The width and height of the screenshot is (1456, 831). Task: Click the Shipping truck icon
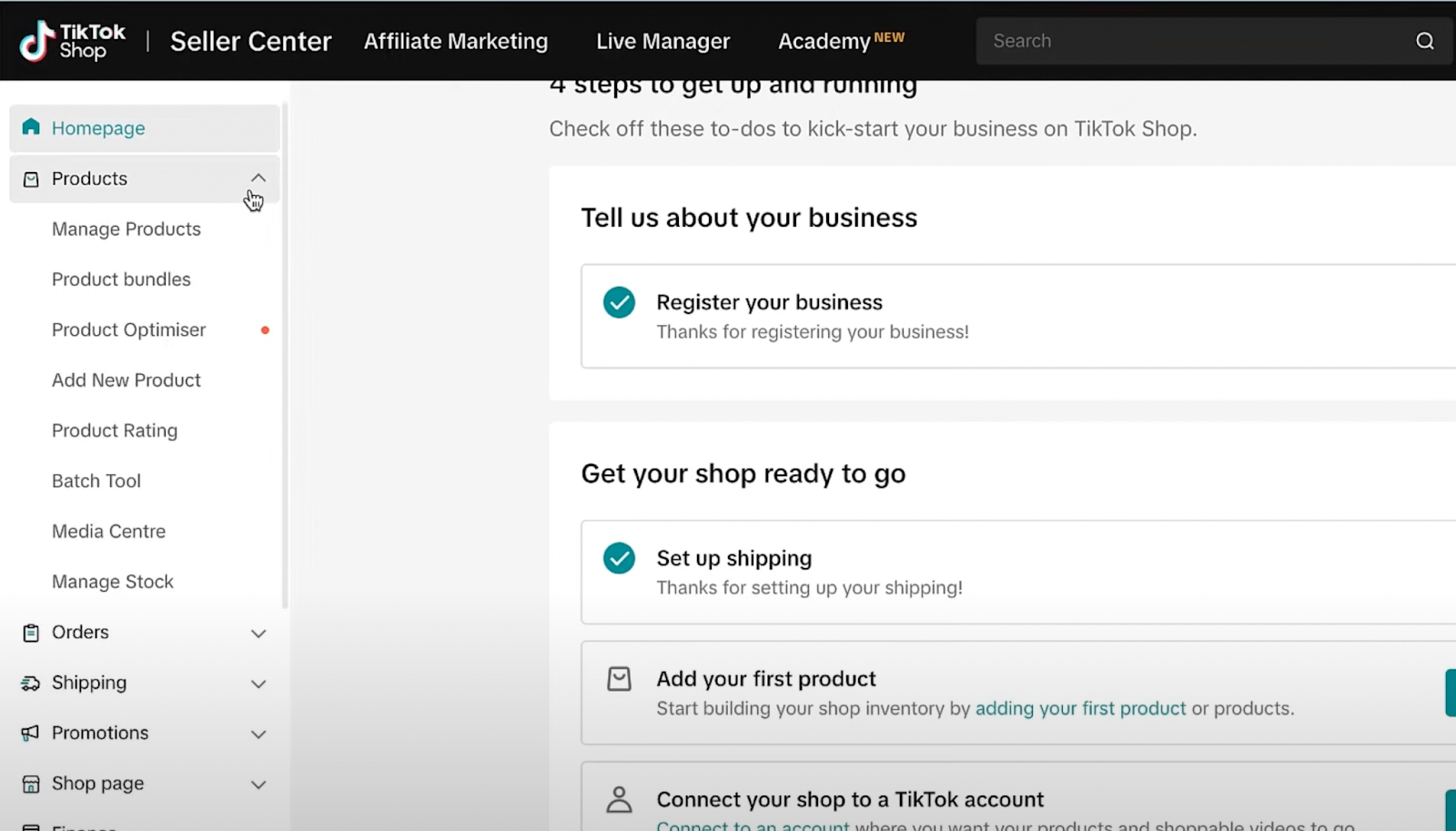pos(31,684)
